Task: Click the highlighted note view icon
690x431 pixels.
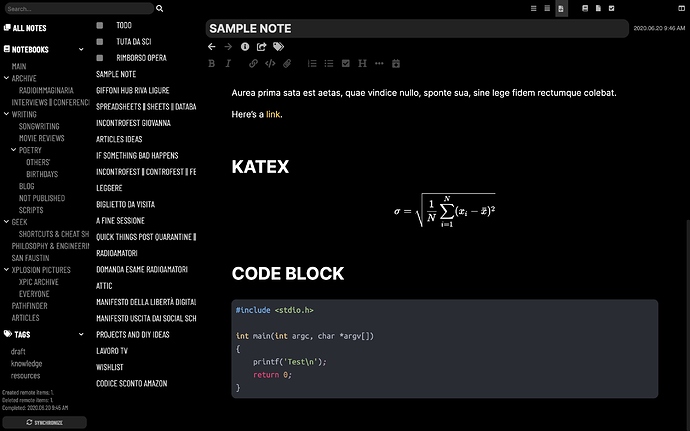Action: pos(561,8)
